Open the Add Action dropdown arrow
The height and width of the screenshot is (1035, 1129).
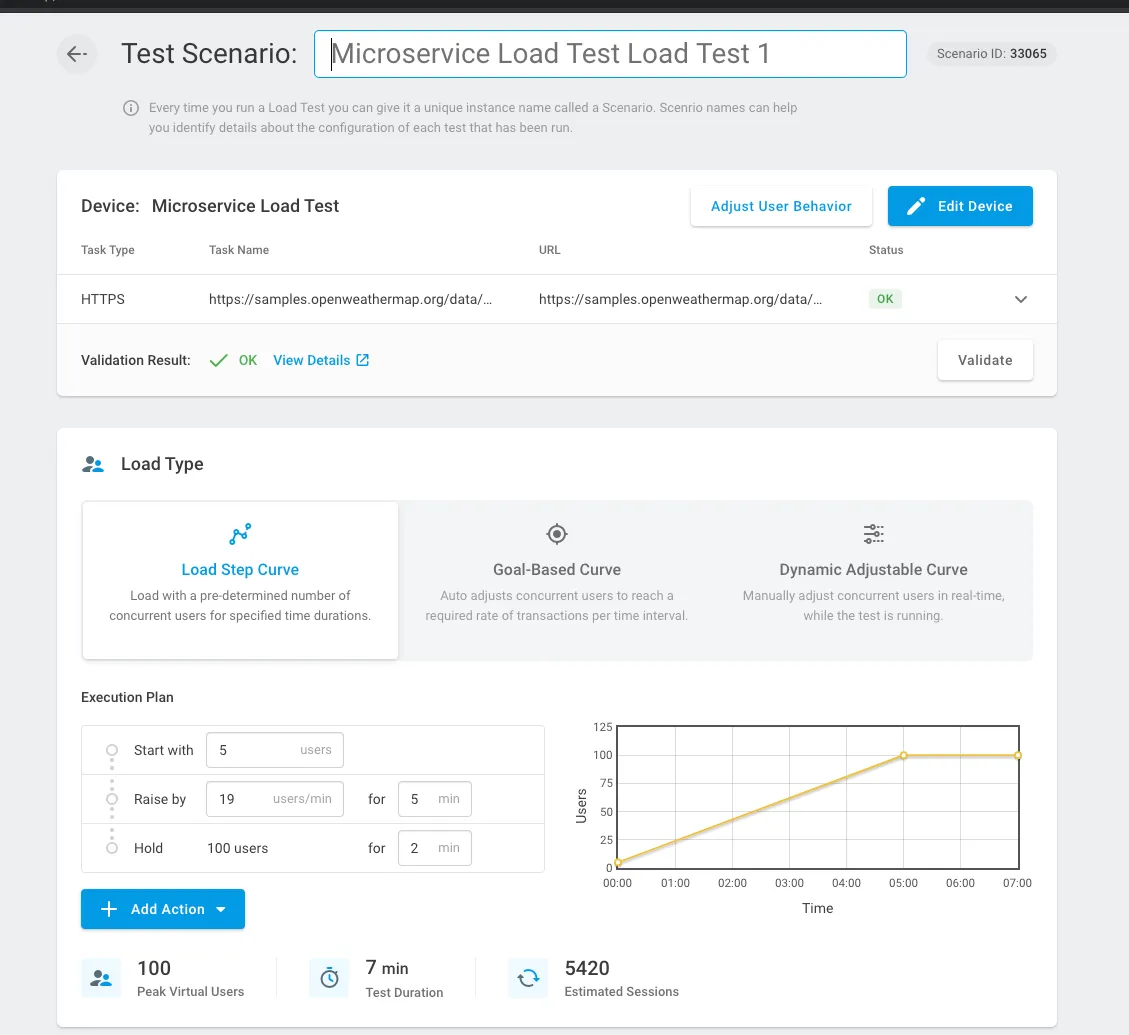coord(221,910)
